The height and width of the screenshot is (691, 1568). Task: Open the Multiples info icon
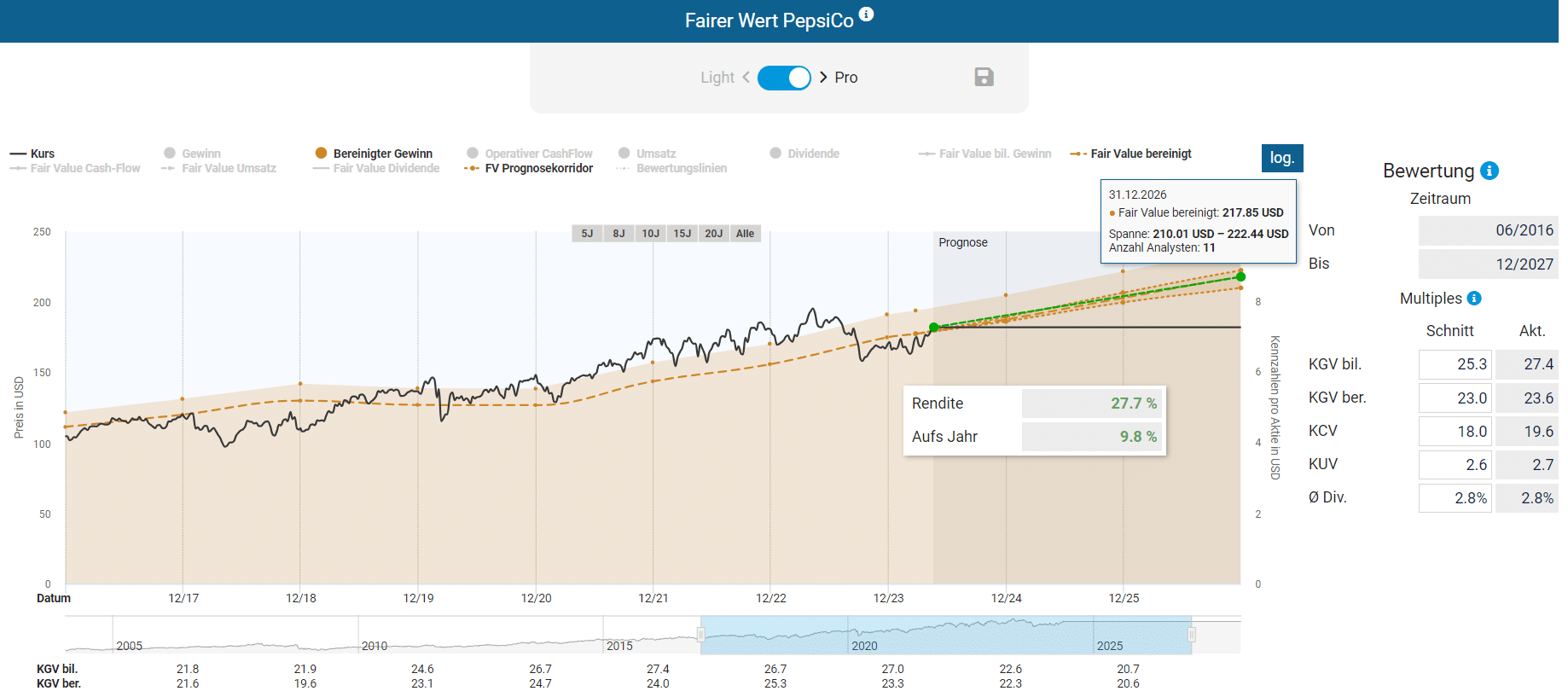[x=1474, y=298]
